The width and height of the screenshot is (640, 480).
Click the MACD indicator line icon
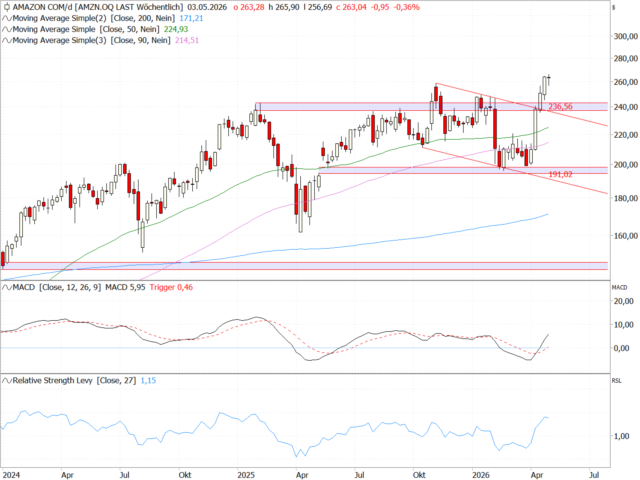pyautogui.click(x=6, y=288)
